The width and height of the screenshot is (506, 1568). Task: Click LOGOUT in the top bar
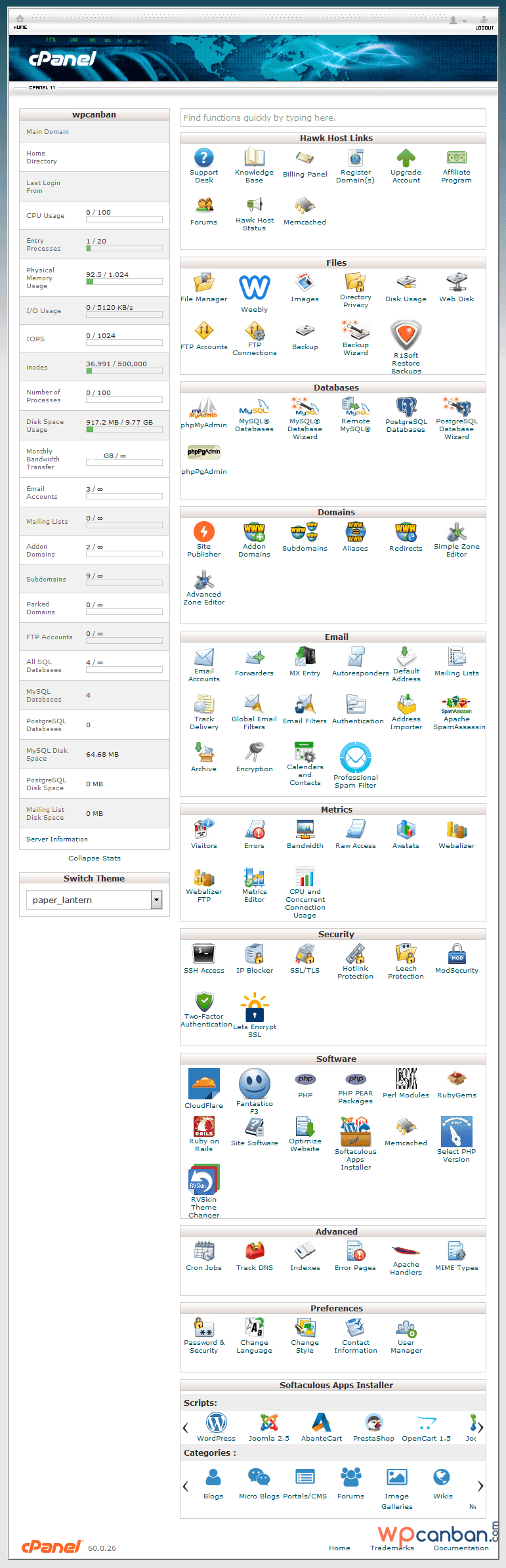pos(484,24)
